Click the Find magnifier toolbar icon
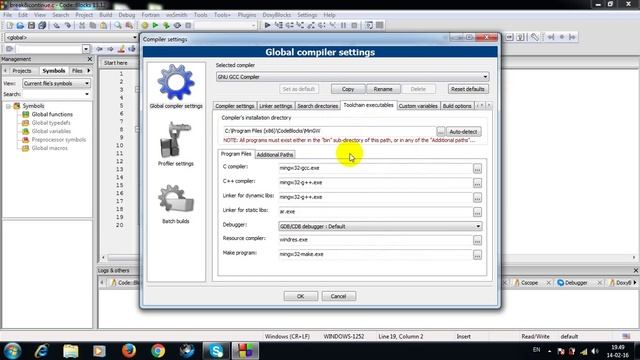The image size is (640, 360). click(x=118, y=25)
